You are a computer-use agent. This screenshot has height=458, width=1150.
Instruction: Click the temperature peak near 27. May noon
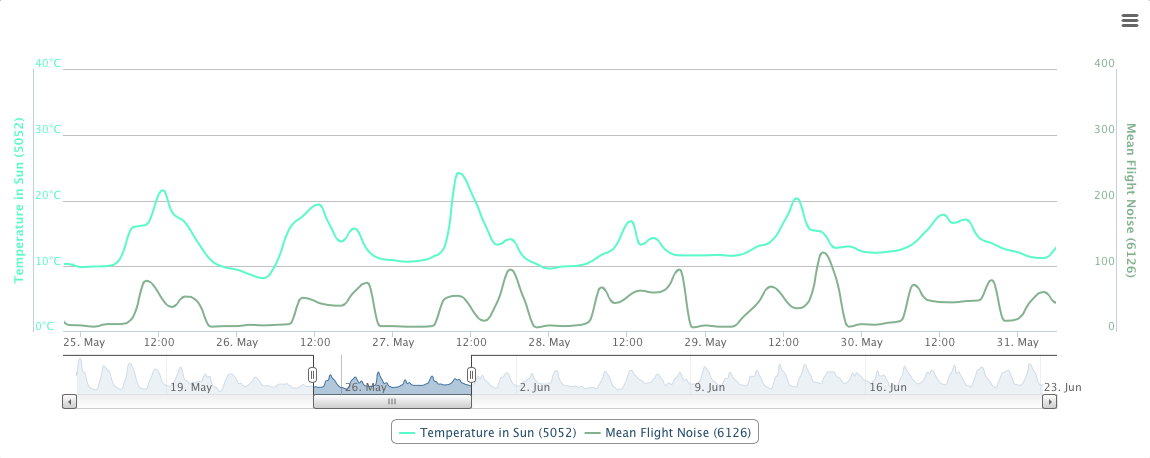(458, 173)
